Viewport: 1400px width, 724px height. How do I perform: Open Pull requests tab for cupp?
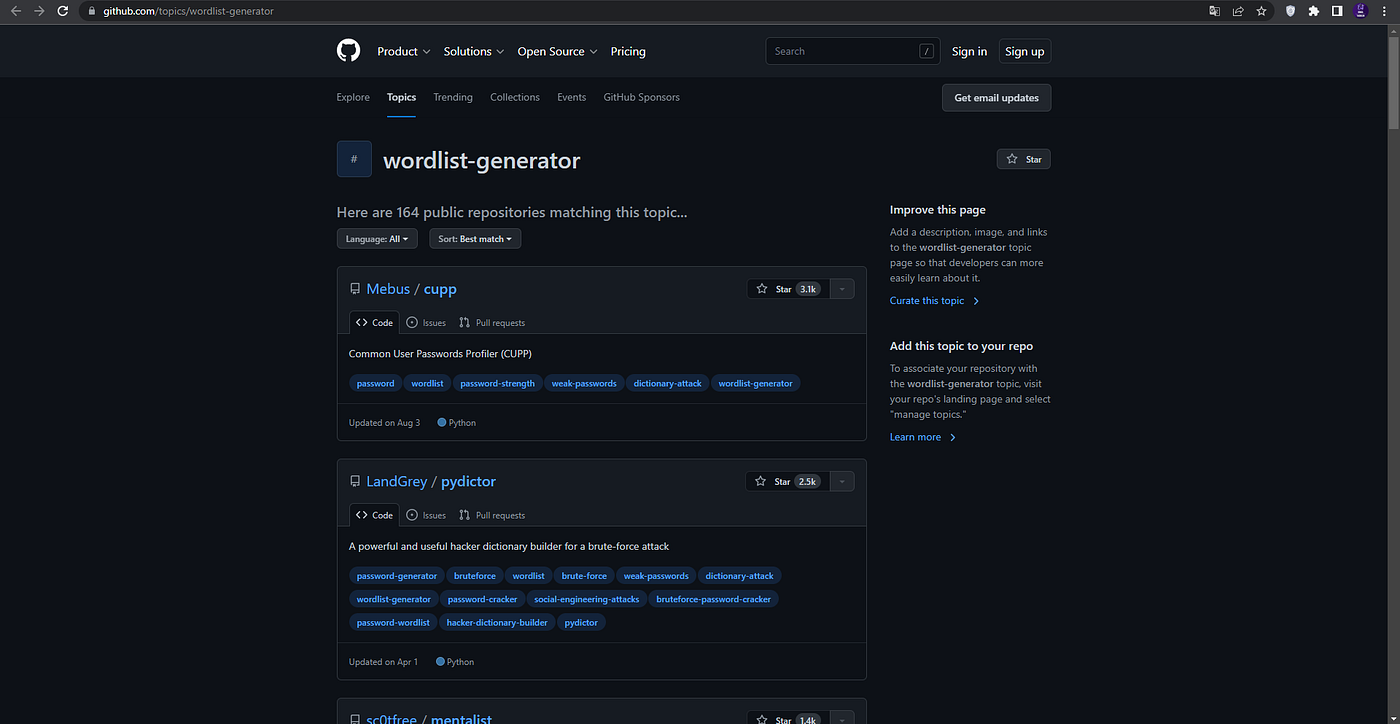(492, 323)
